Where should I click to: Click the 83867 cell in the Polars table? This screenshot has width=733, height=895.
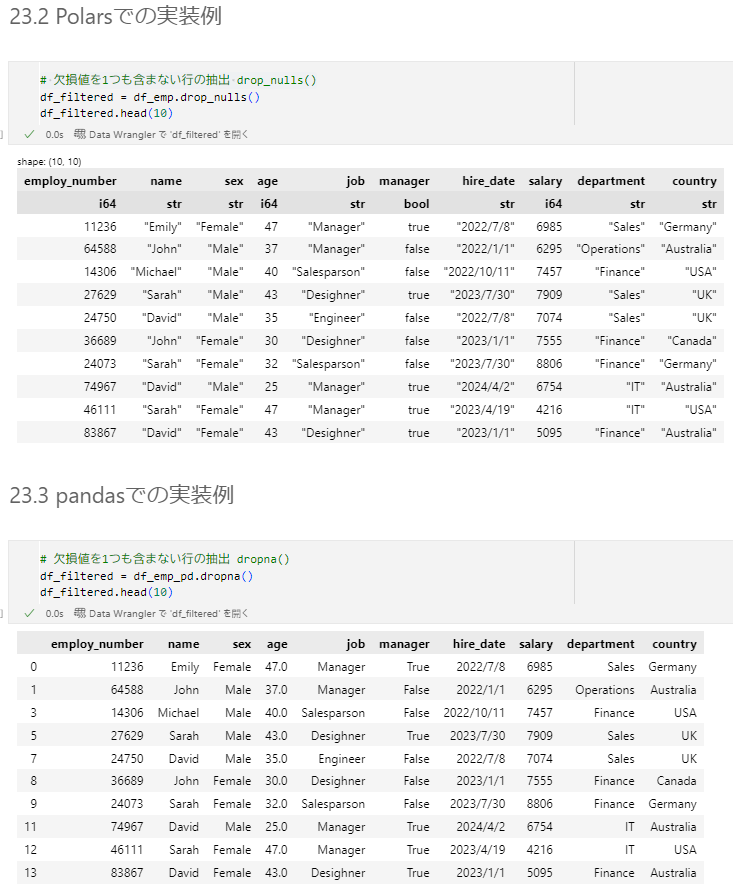pos(100,433)
